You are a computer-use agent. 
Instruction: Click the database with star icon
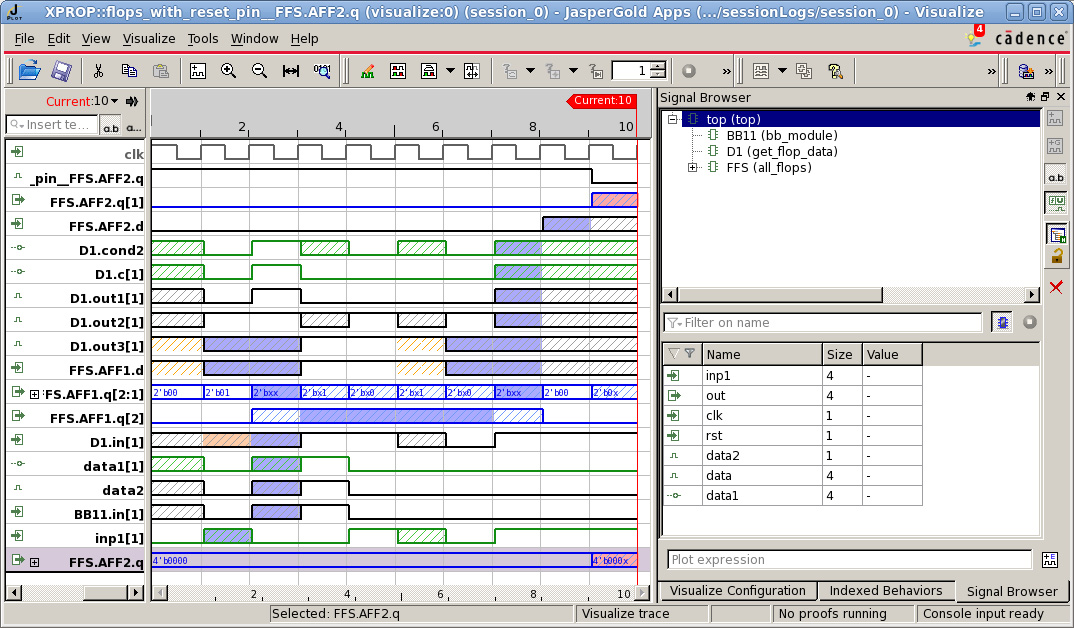tap(1026, 71)
